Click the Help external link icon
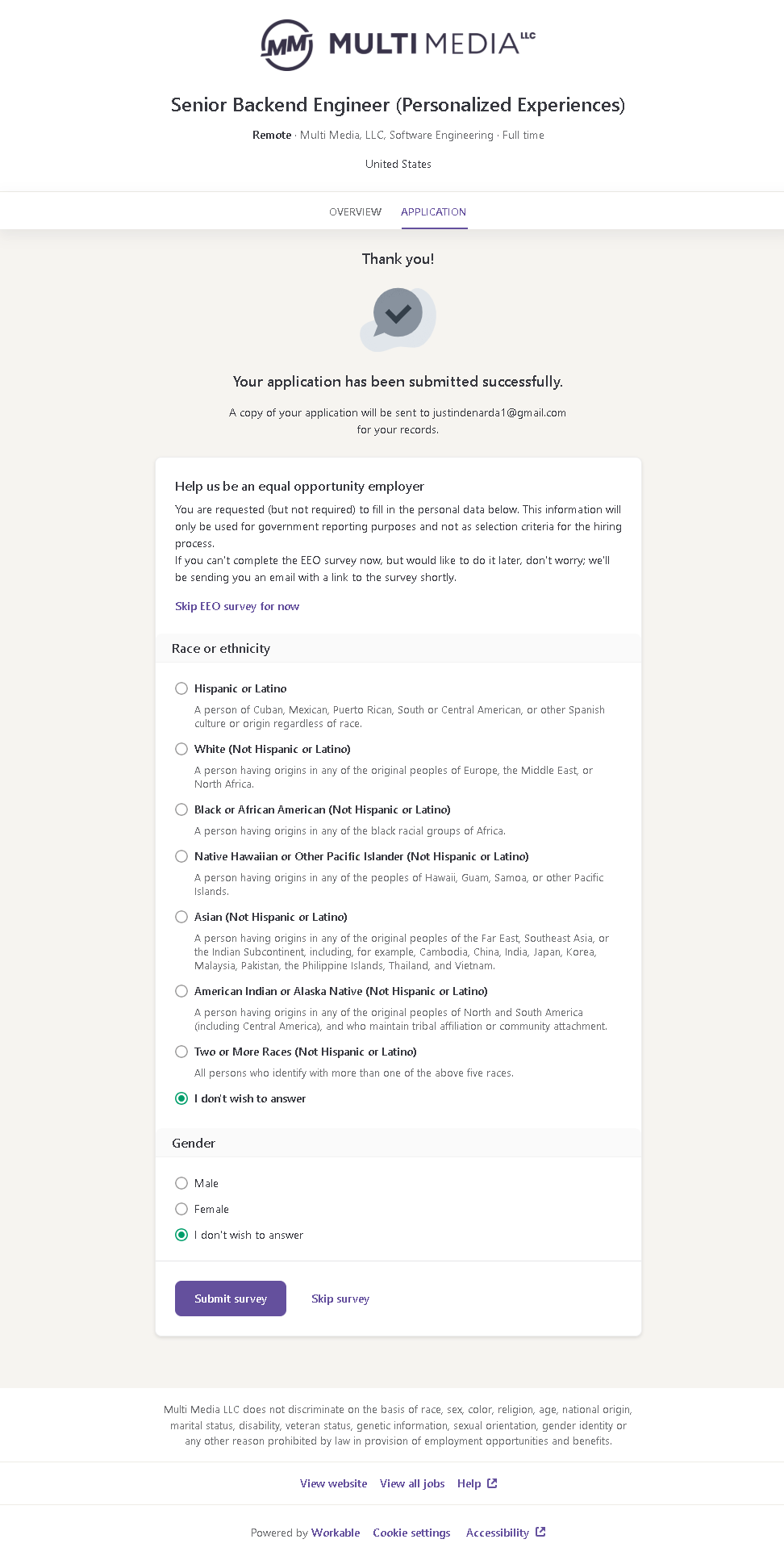The height and width of the screenshot is (1560, 784). coord(492,1483)
